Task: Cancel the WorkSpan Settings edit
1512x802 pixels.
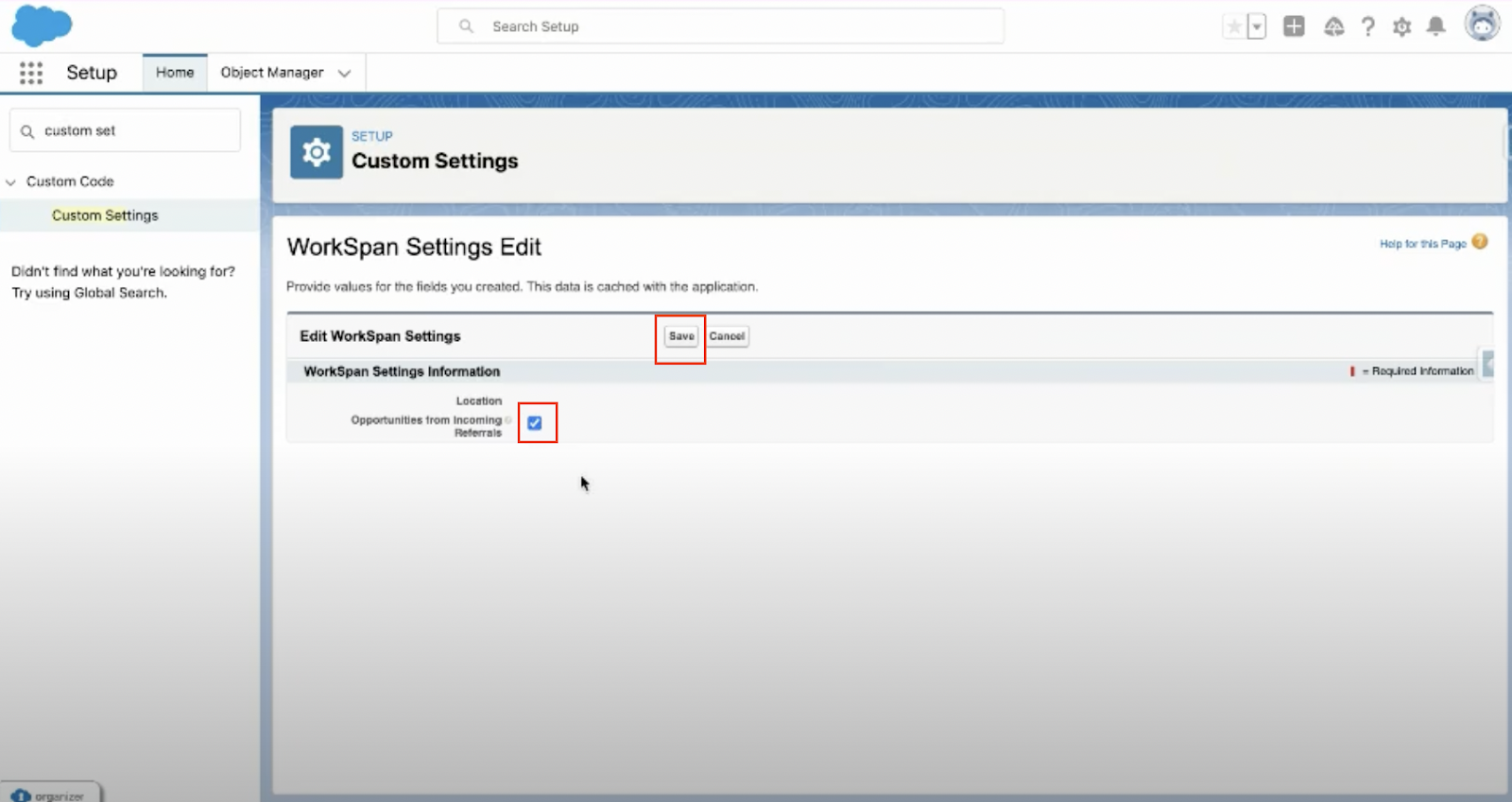Action: click(727, 336)
